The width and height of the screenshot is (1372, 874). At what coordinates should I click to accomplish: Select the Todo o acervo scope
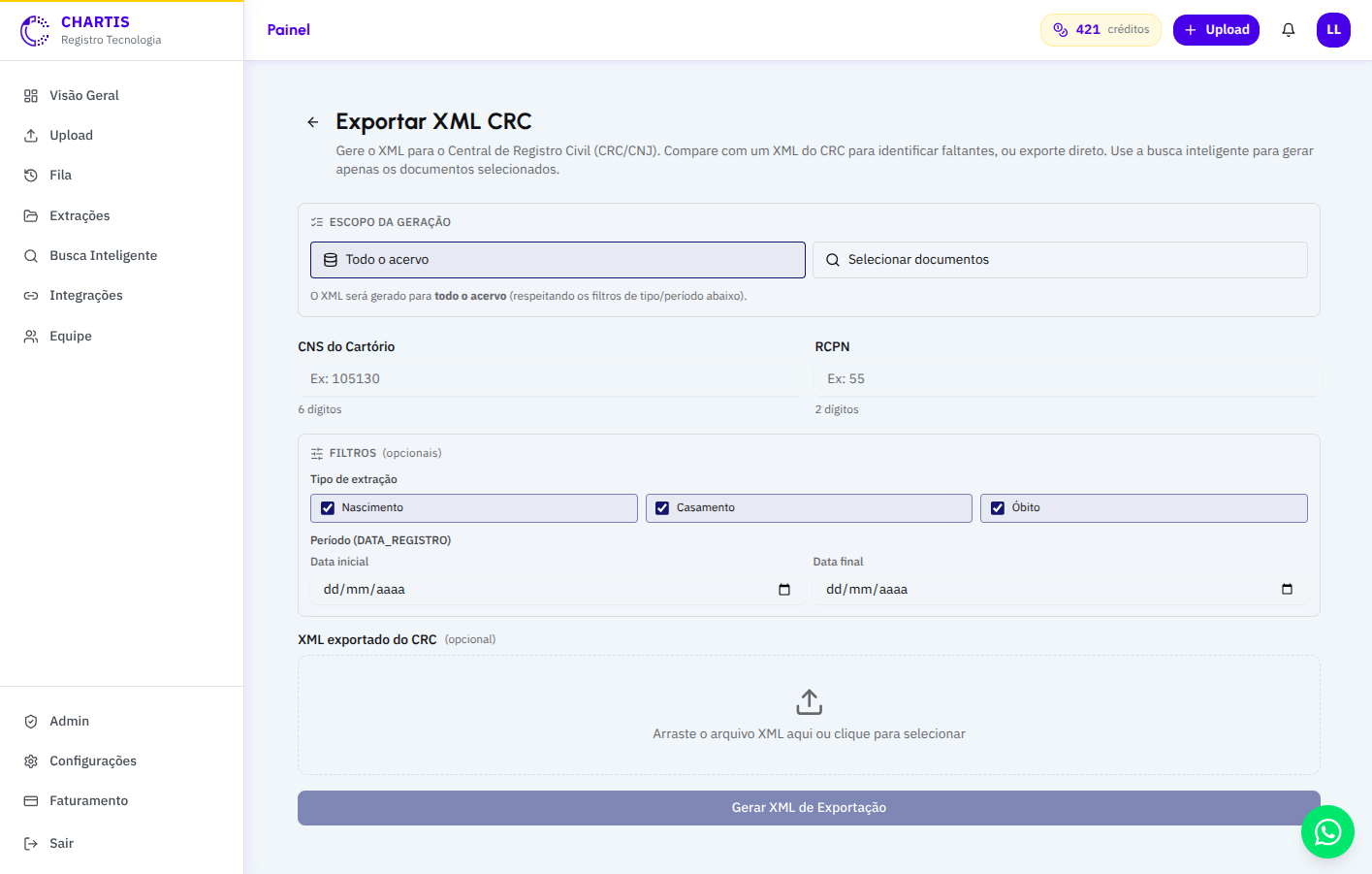(558, 260)
